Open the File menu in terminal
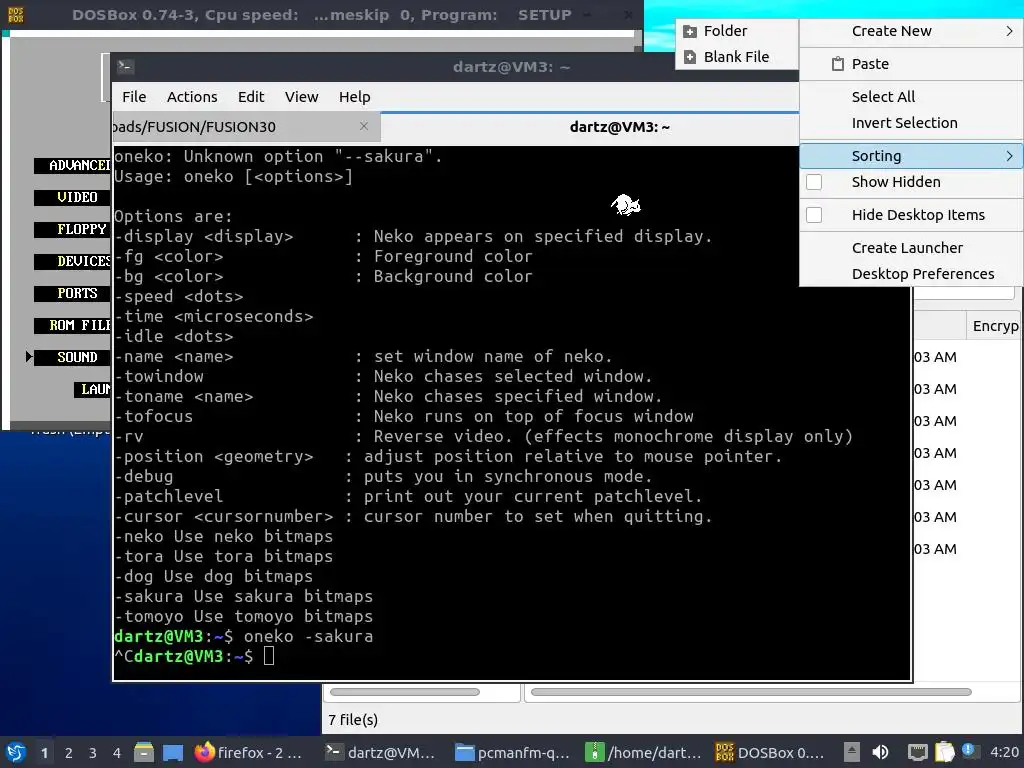 click(x=134, y=97)
